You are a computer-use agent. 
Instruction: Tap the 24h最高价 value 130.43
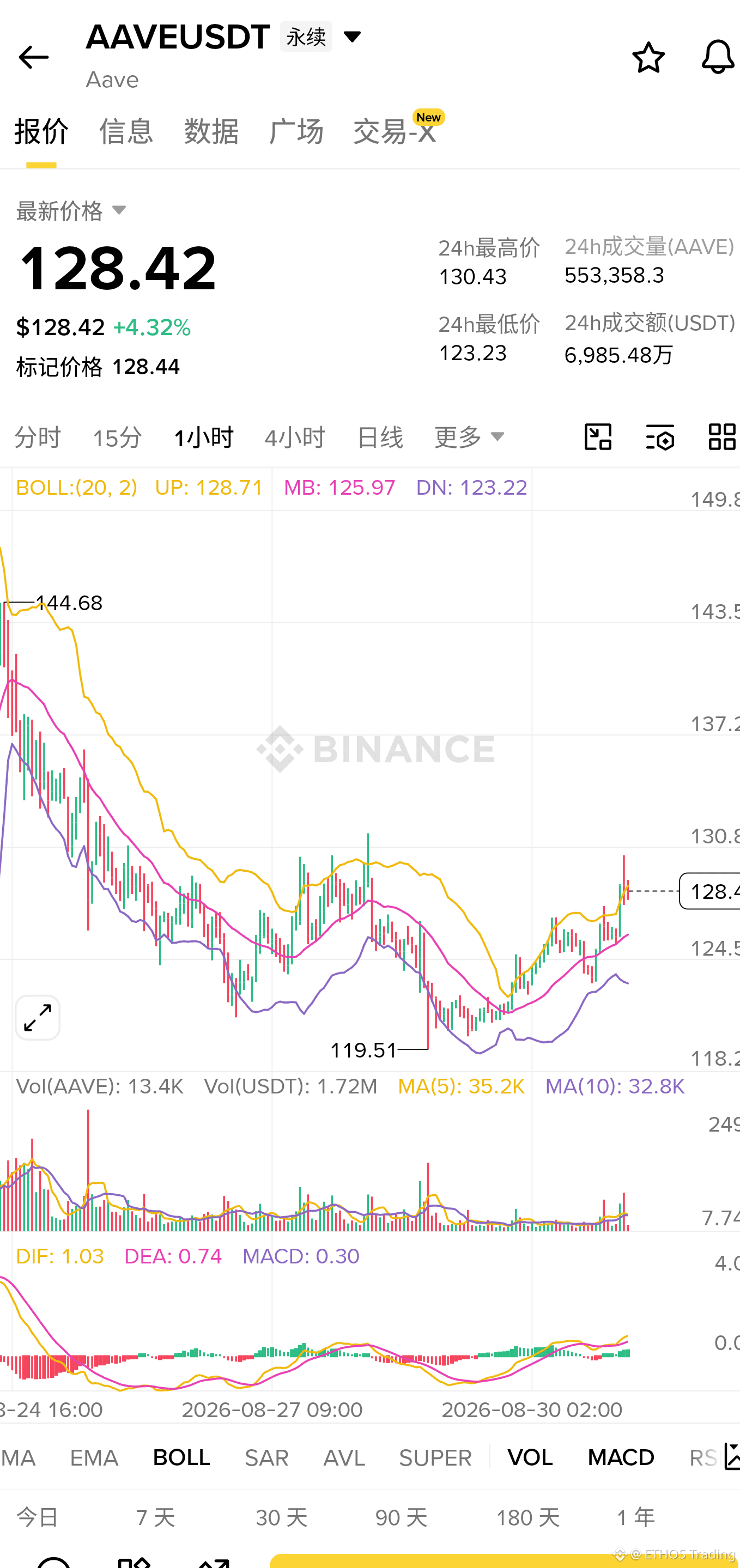pyautogui.click(x=472, y=277)
